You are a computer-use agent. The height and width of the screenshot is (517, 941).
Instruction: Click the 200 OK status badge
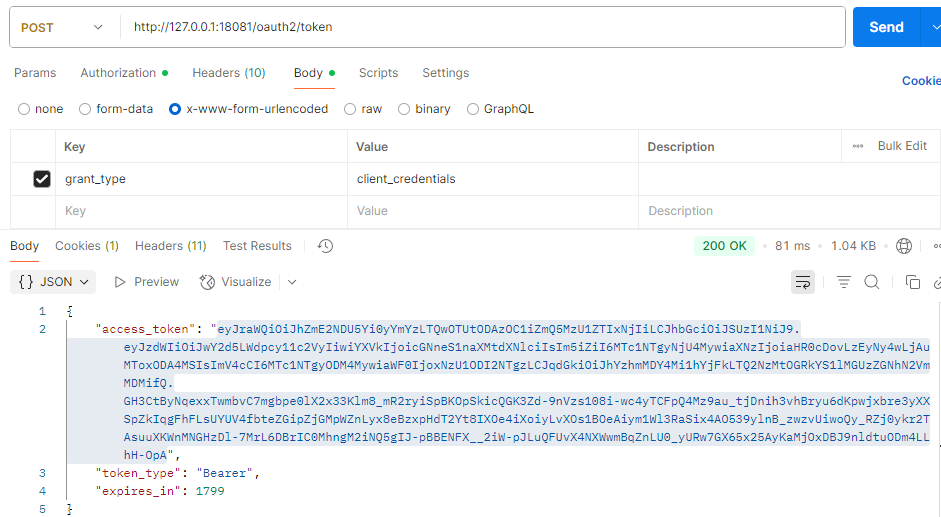pos(724,246)
